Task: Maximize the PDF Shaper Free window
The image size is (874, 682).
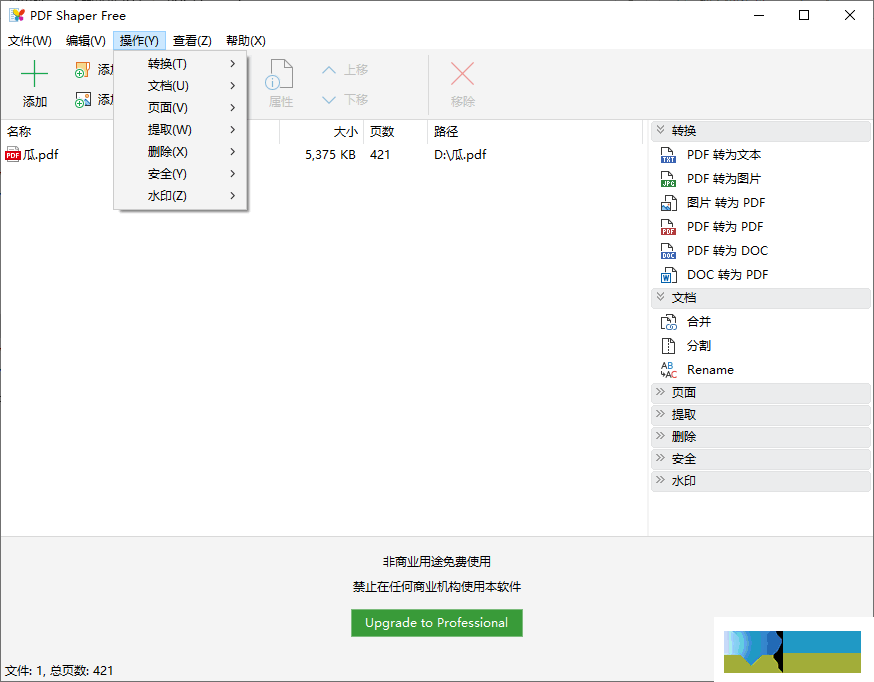Action: (x=804, y=15)
